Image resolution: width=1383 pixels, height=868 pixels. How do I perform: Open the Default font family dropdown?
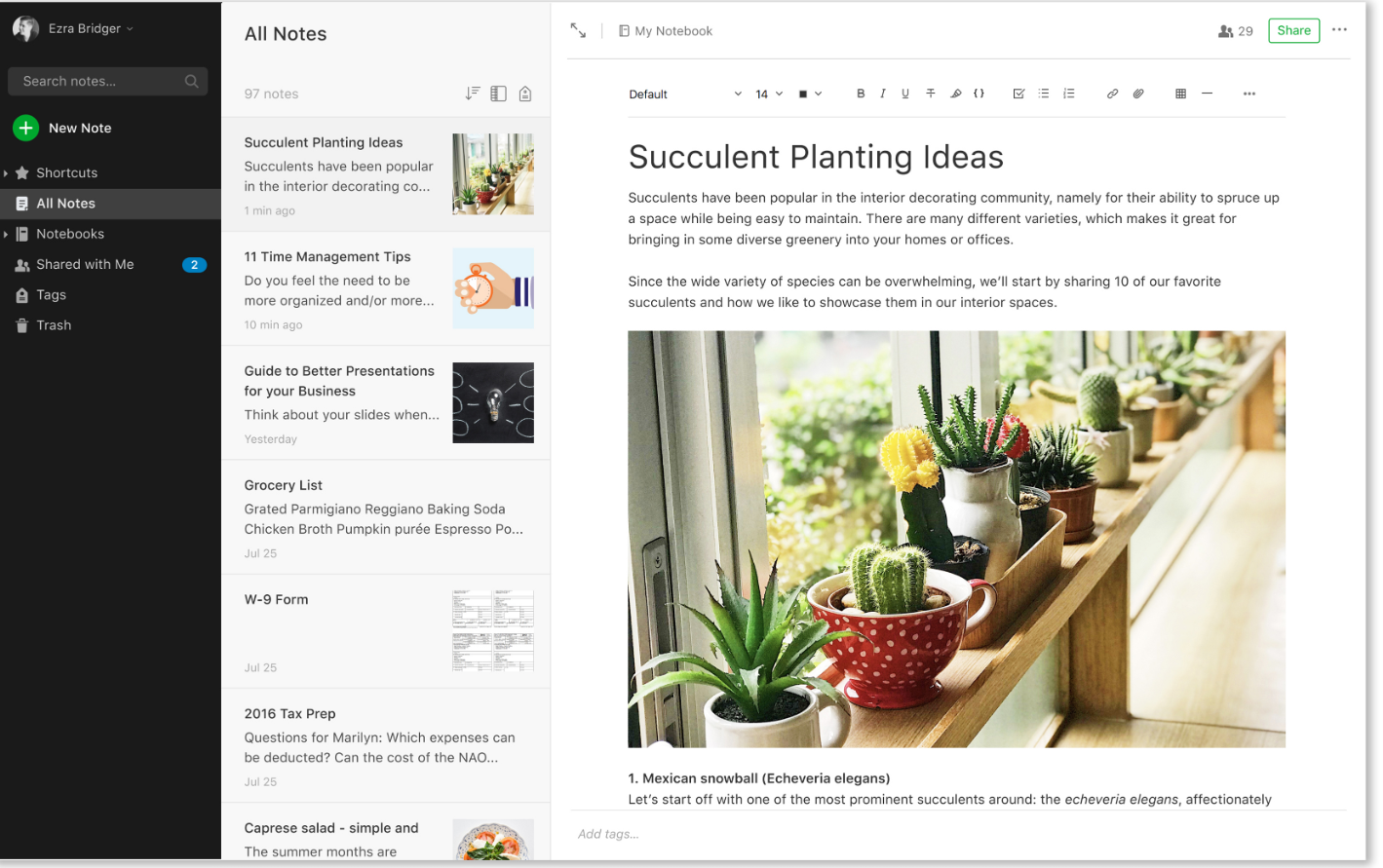[x=685, y=94]
